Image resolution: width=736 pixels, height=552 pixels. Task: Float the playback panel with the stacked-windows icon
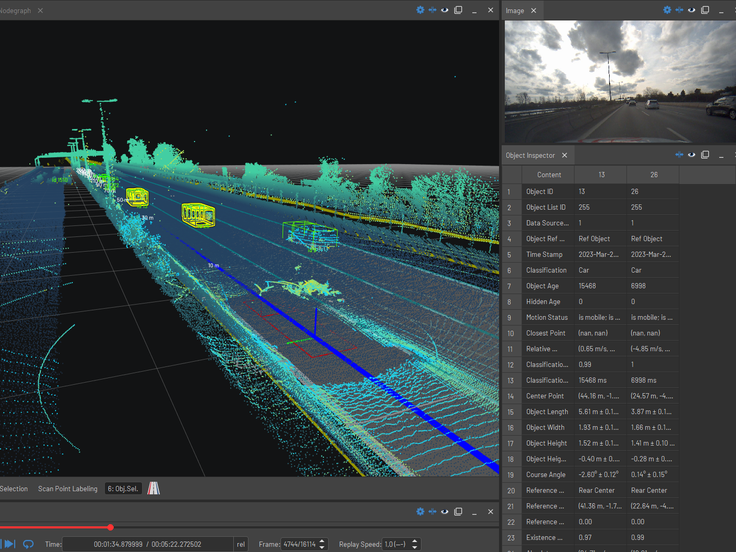(x=458, y=512)
